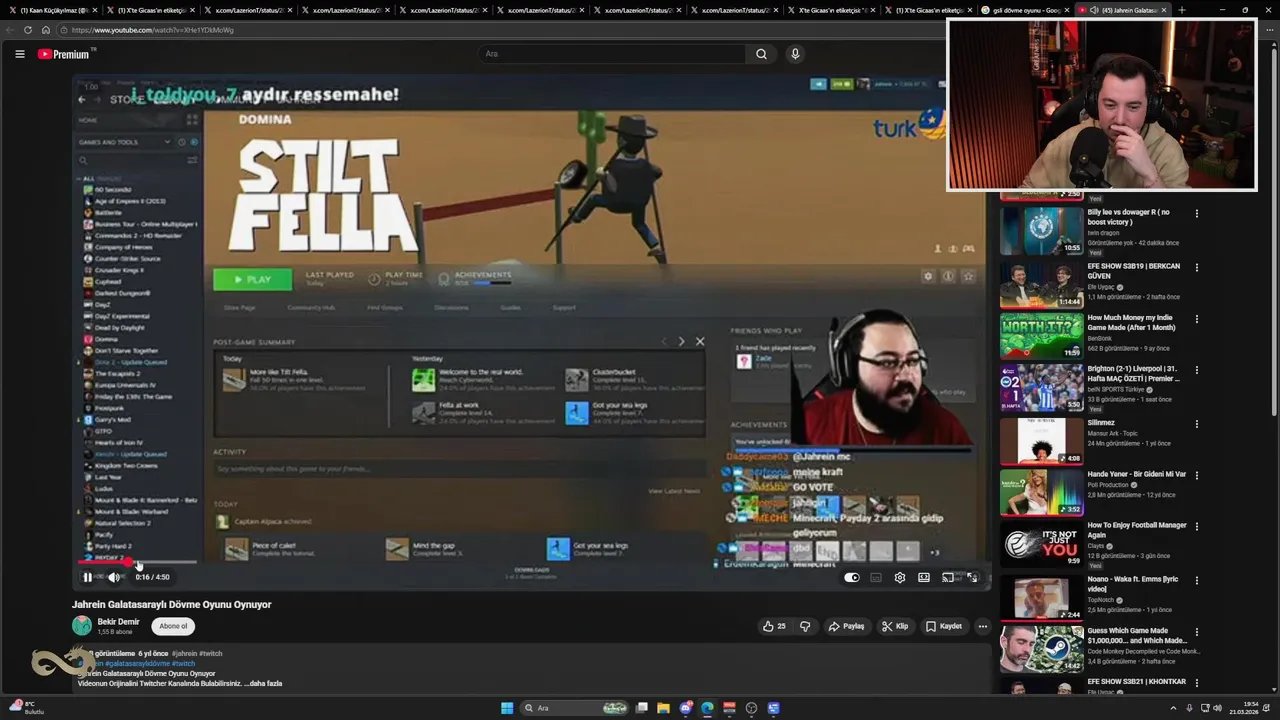Save the video with Kaydet button
The height and width of the screenshot is (720, 1280).
(x=944, y=626)
